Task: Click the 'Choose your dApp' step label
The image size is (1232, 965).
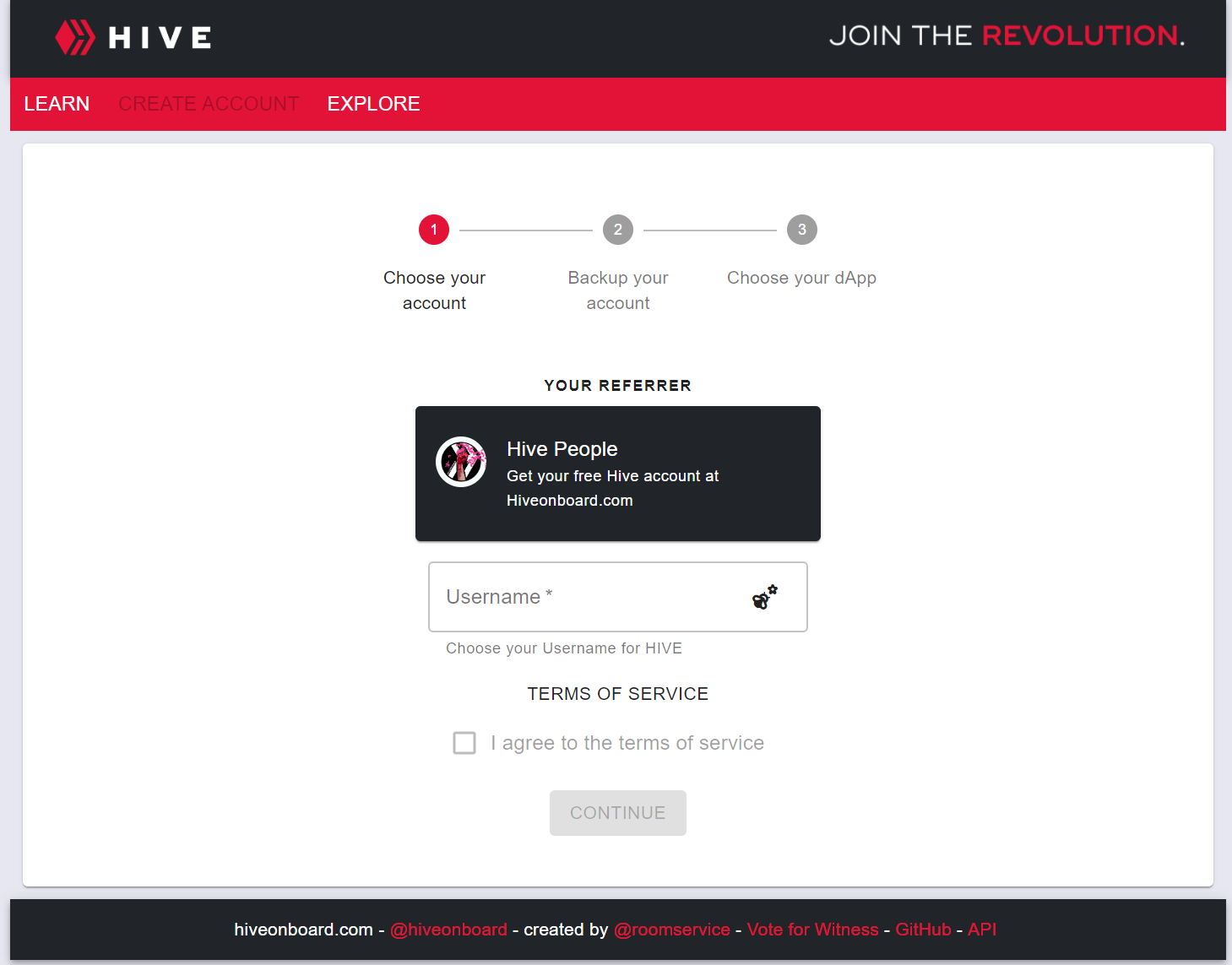Action: coord(802,278)
